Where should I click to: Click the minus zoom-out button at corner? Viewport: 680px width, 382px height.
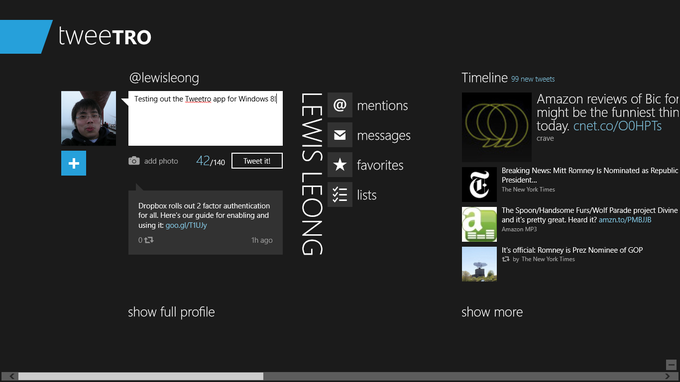click(671, 364)
